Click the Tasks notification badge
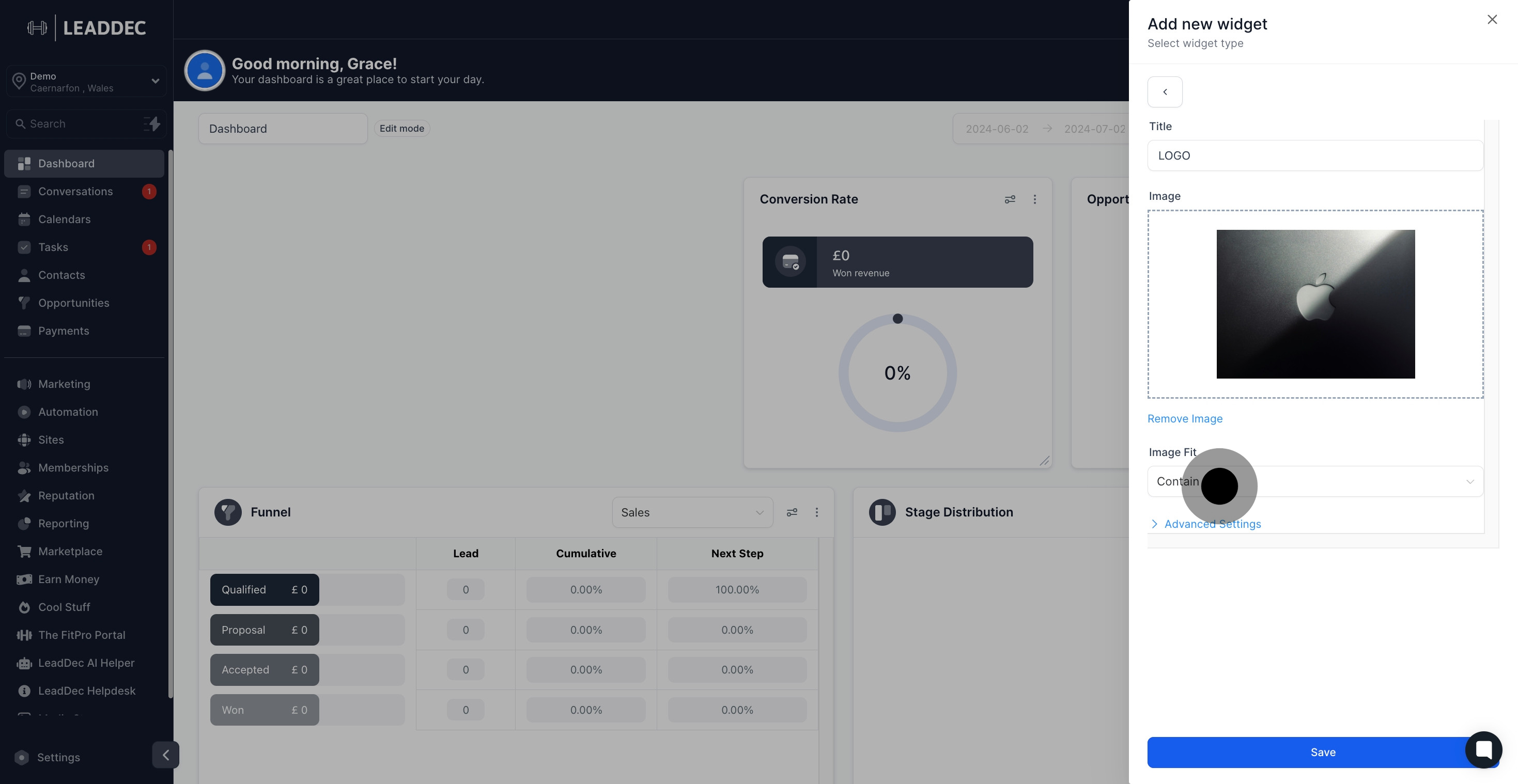1518x784 pixels. pyautogui.click(x=149, y=247)
